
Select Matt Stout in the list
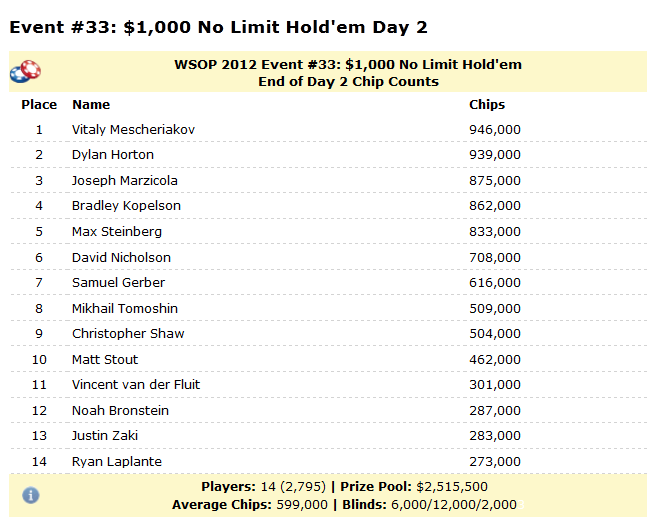tap(105, 360)
